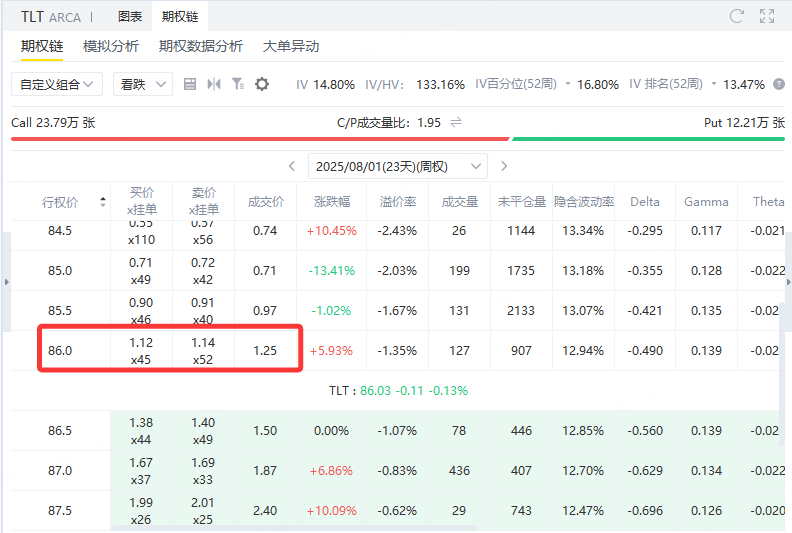Click the green Put volume bar
Screen dimensions: 792x533
[x=648, y=139]
